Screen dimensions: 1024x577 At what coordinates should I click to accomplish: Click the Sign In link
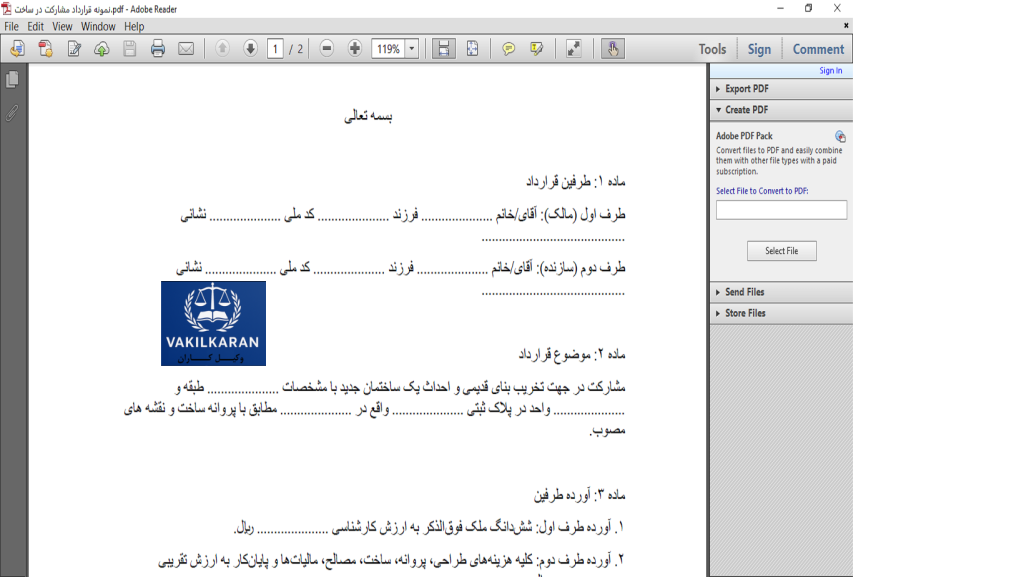click(830, 71)
